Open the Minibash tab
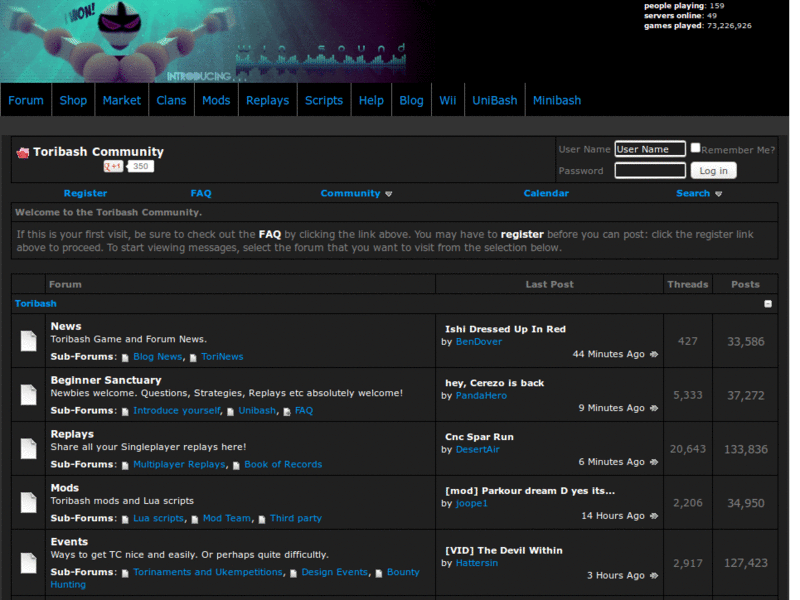800x600 pixels. click(x=557, y=100)
